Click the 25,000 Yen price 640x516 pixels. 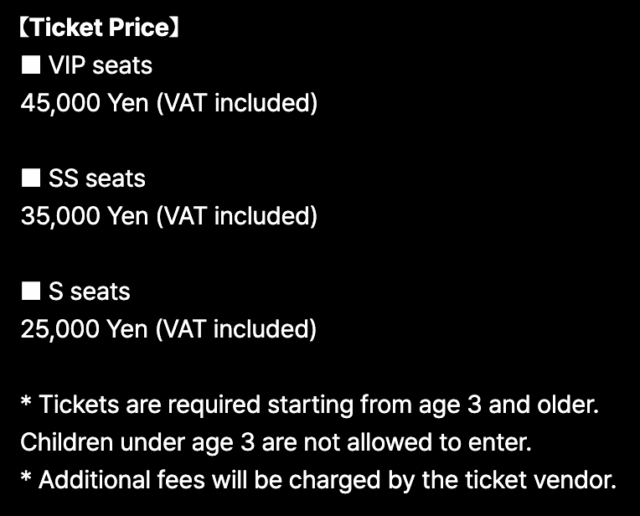click(84, 329)
